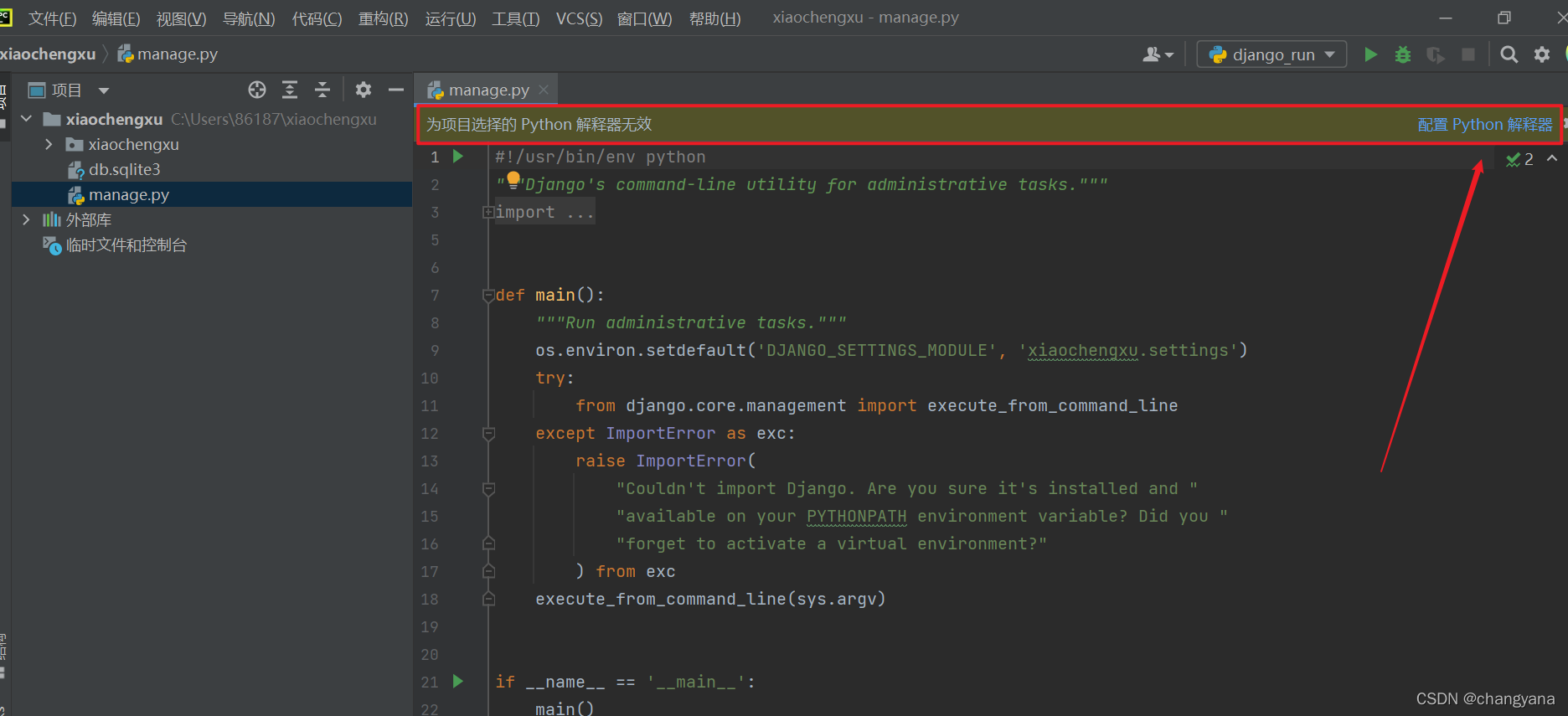
Task: Run the django_run configuration
Action: click(1370, 54)
